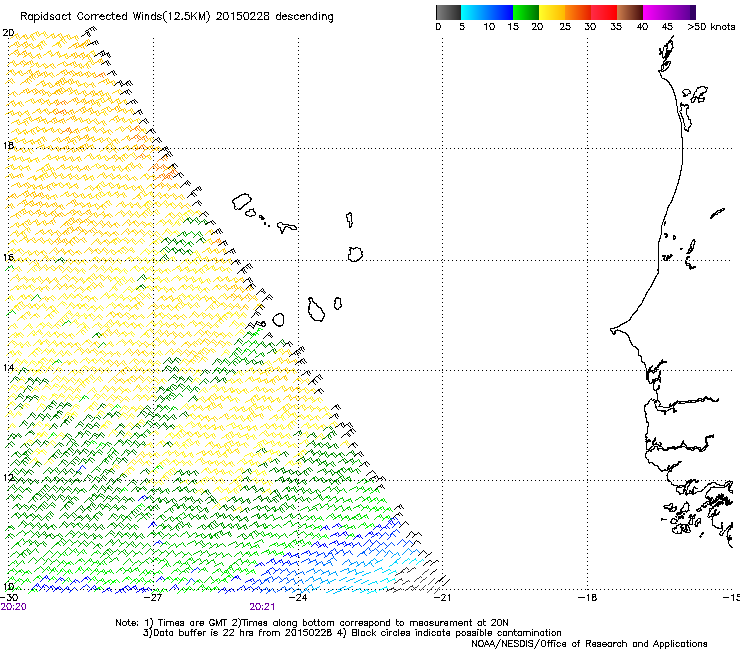Click the latitude label '18' on left axis
The height and width of the screenshot is (650, 740).
pos(8,145)
